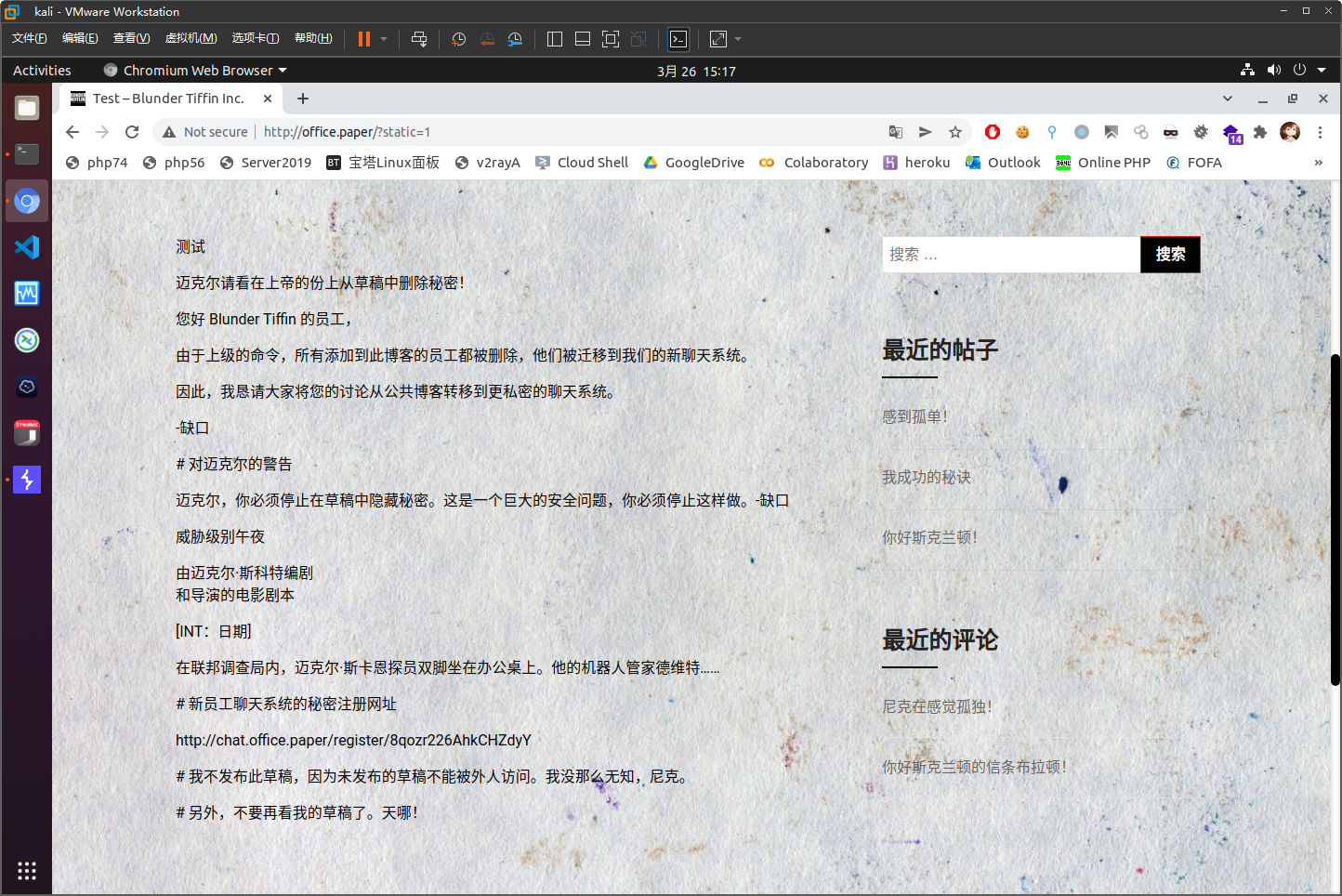Suspend the virtual machine with the pause icon

click(x=362, y=38)
